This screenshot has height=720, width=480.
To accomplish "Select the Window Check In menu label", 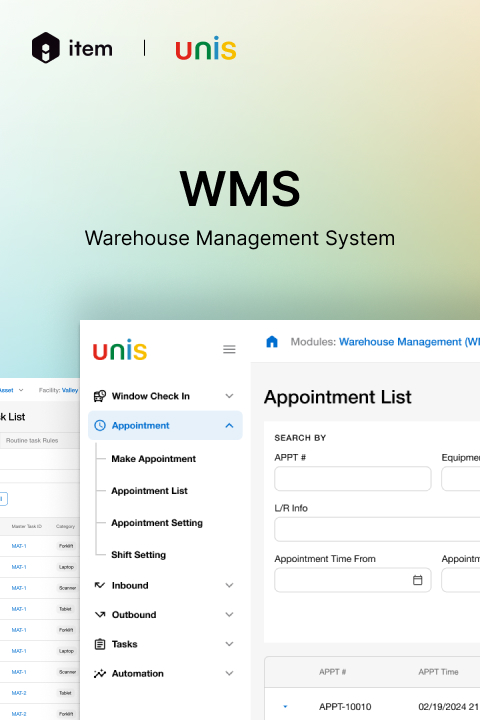I will click(151, 396).
